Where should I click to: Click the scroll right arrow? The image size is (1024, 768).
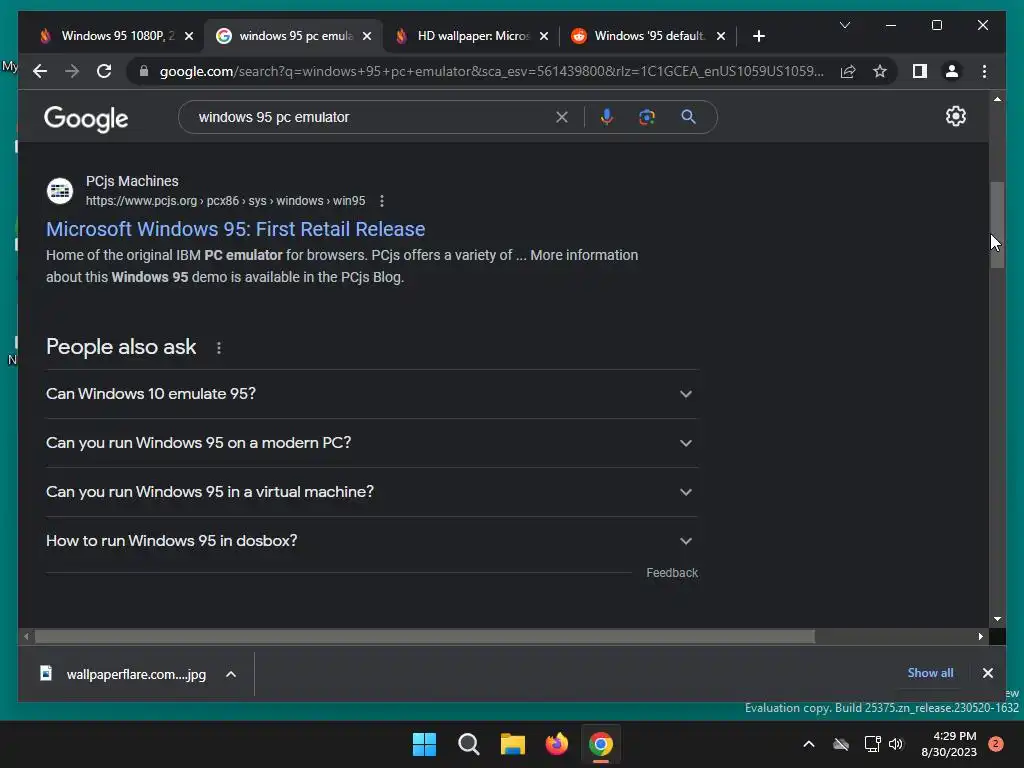[x=980, y=636]
